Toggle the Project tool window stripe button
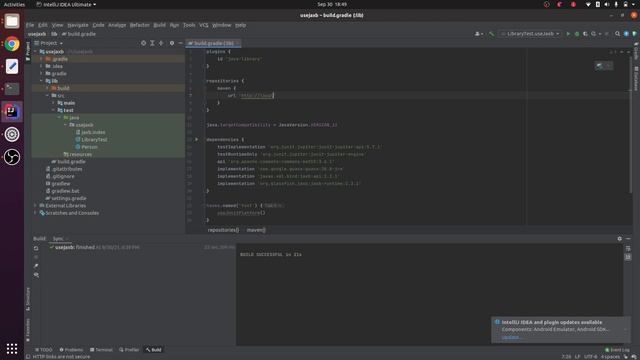 point(28,51)
